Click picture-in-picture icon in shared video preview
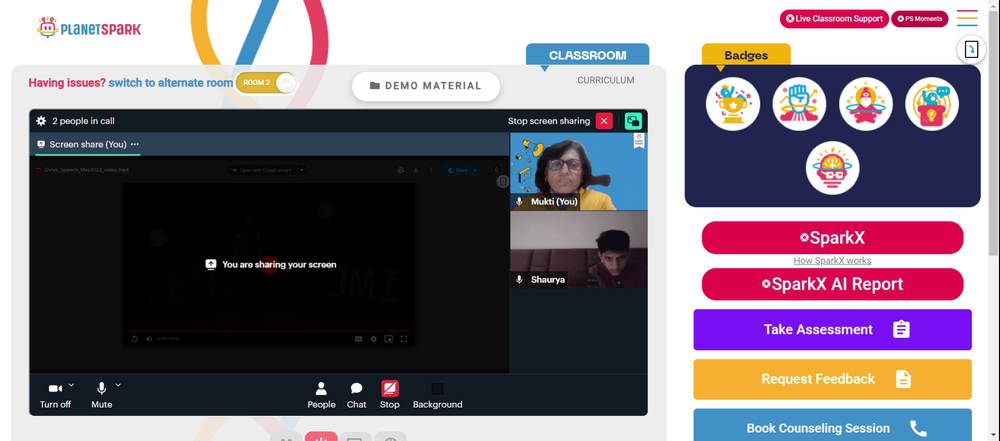This screenshot has height=441, width=1000. click(x=388, y=339)
